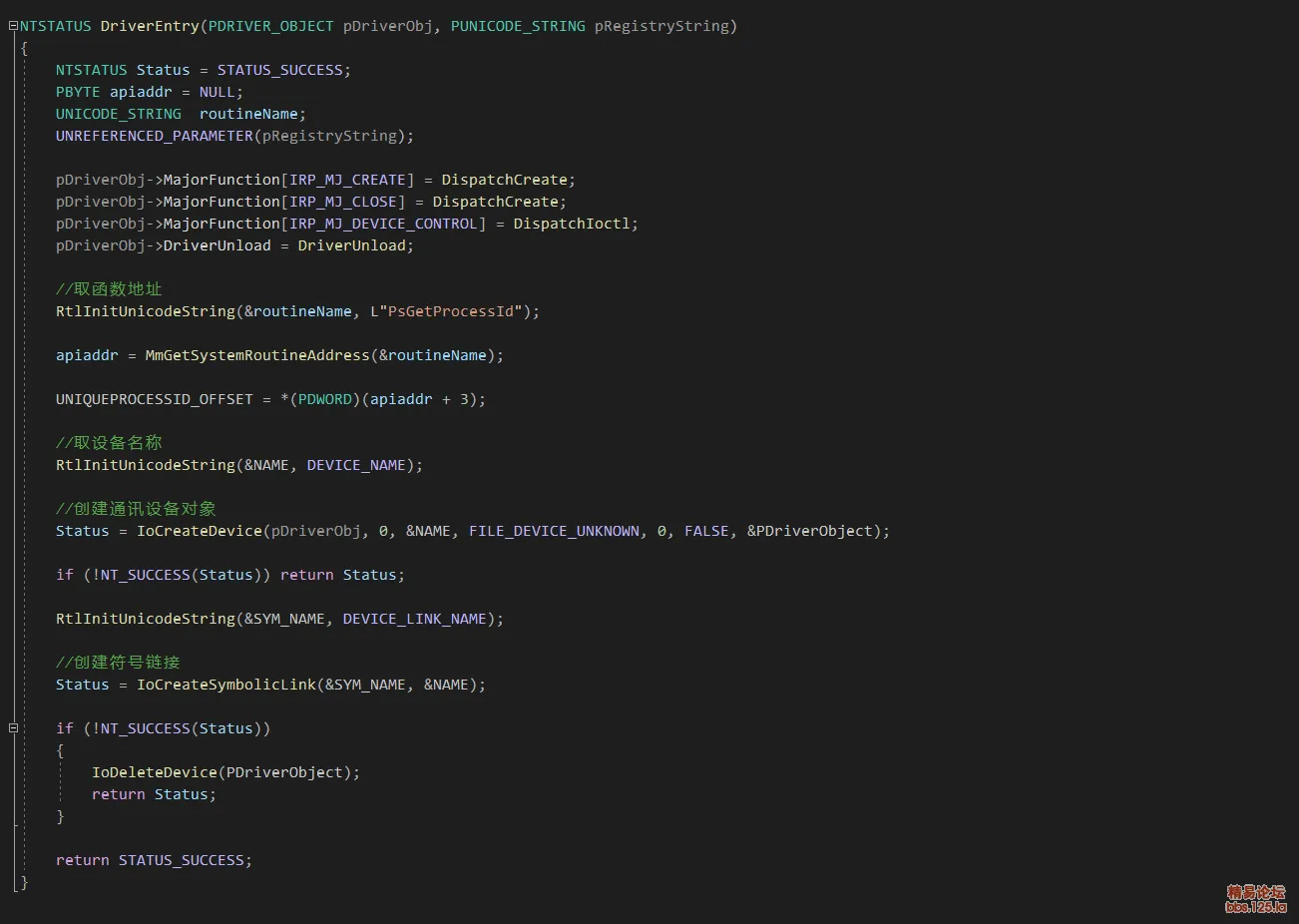The width and height of the screenshot is (1299, 924).
Task: Click the IRP_MJ_CLOSE constant
Action: point(343,202)
